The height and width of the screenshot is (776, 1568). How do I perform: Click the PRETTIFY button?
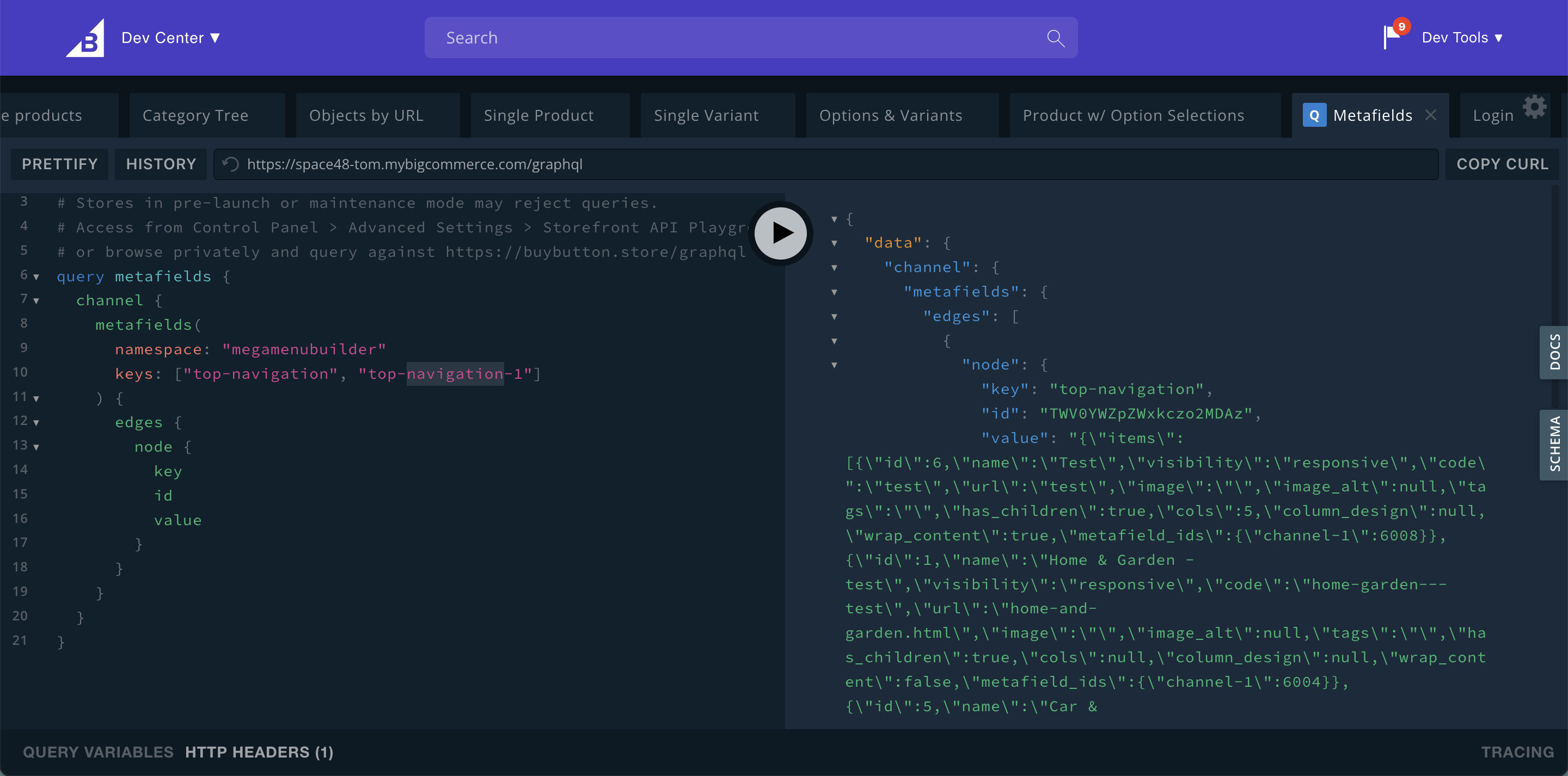click(60, 164)
